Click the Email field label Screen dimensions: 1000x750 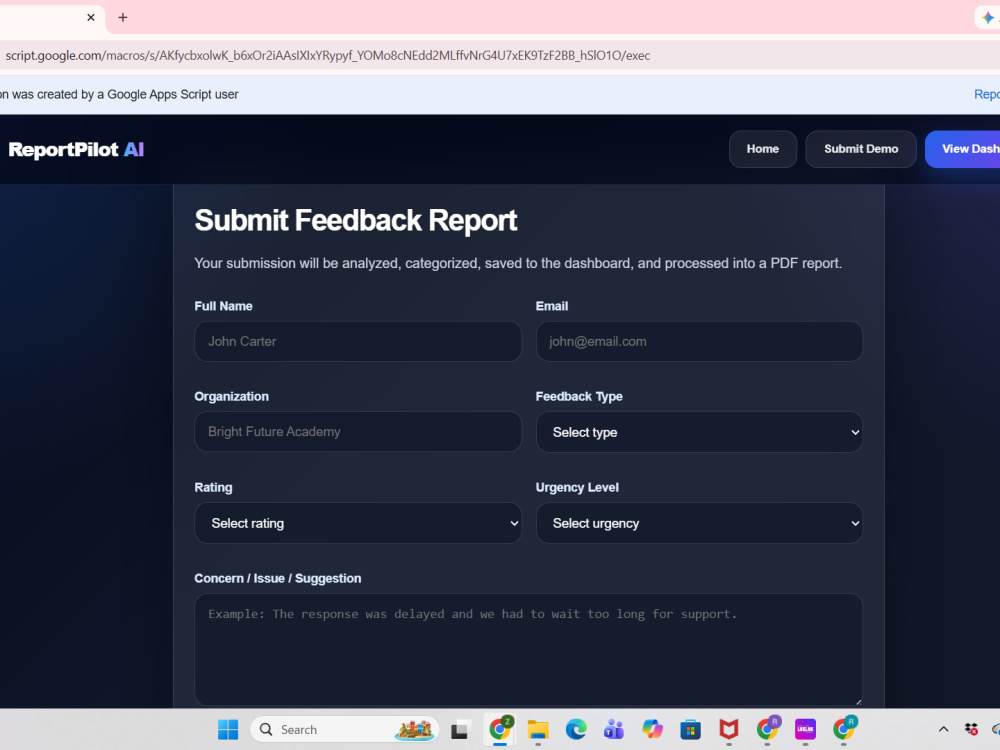(x=552, y=306)
